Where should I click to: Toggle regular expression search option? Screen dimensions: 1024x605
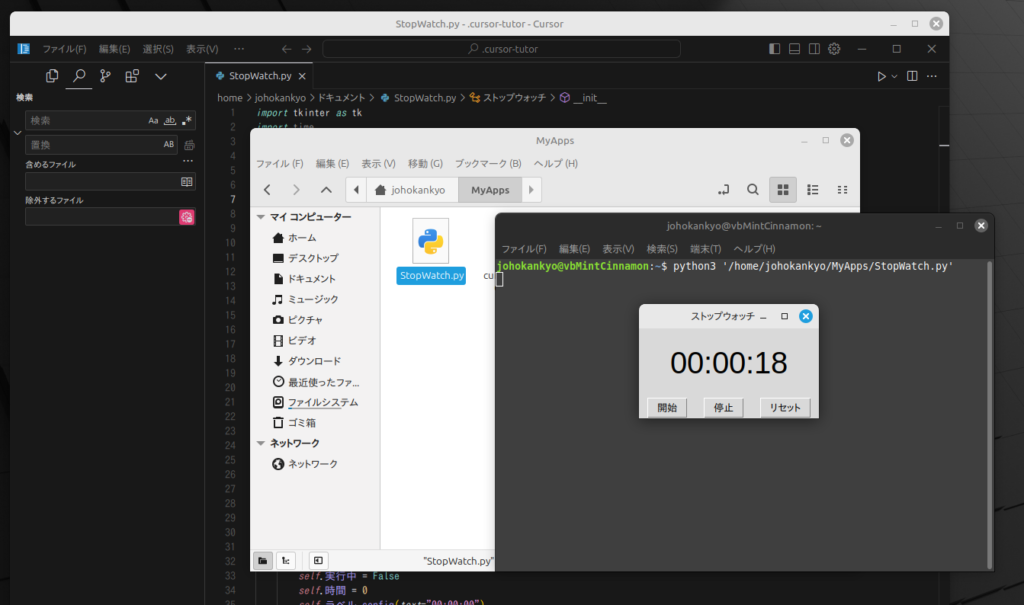click(187, 120)
